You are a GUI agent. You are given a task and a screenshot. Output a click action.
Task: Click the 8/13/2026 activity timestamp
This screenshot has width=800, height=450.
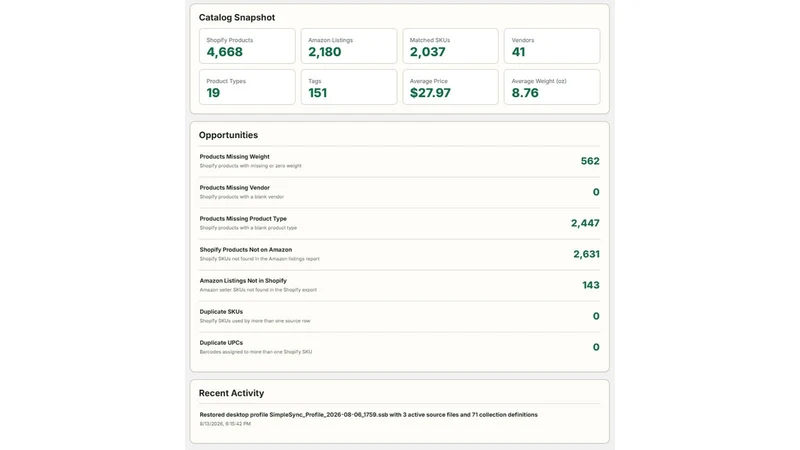[x=225, y=424]
